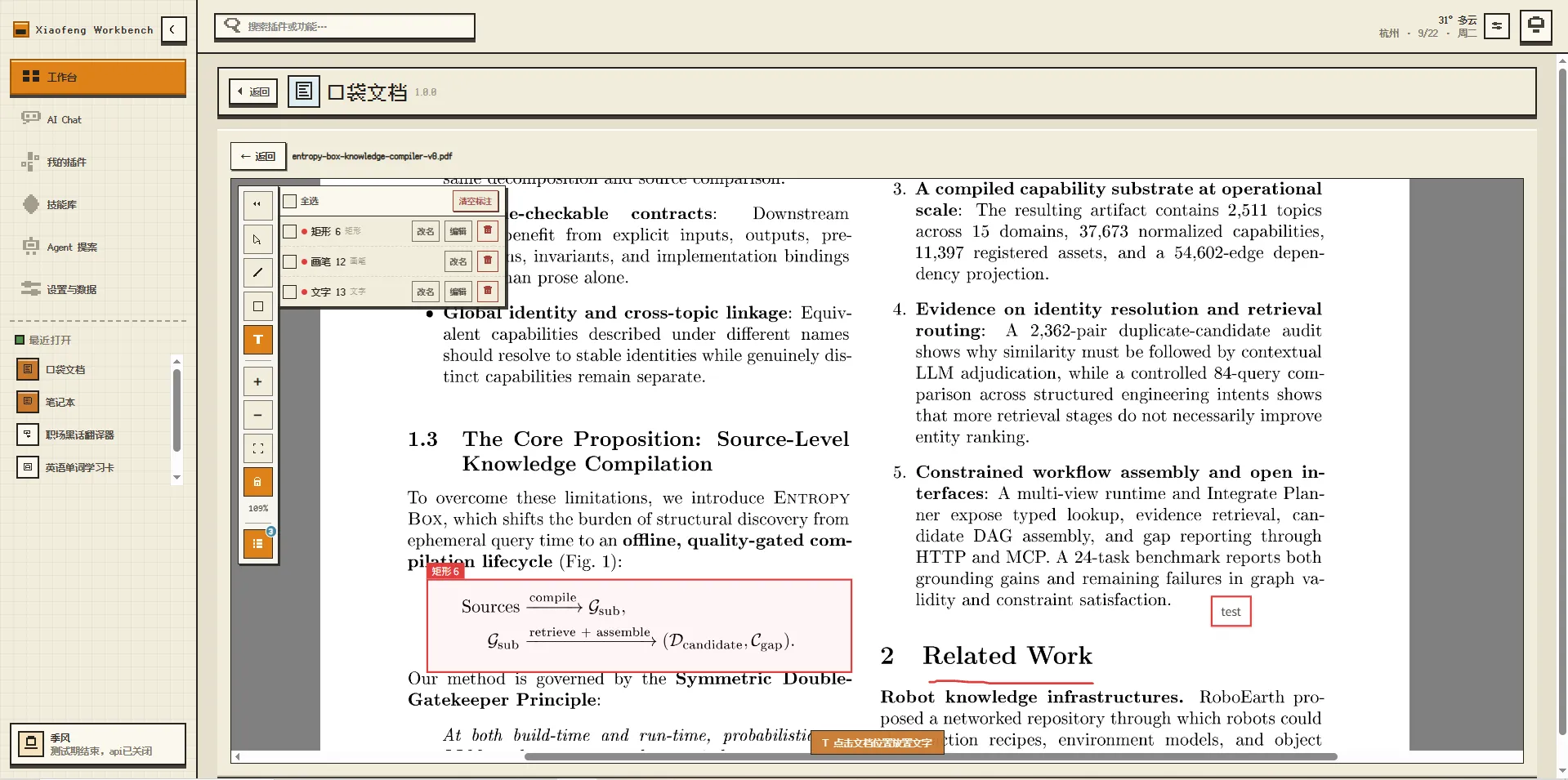Delete the 矩形 6 annotation
The width and height of the screenshot is (1568, 780).
pyautogui.click(x=488, y=231)
